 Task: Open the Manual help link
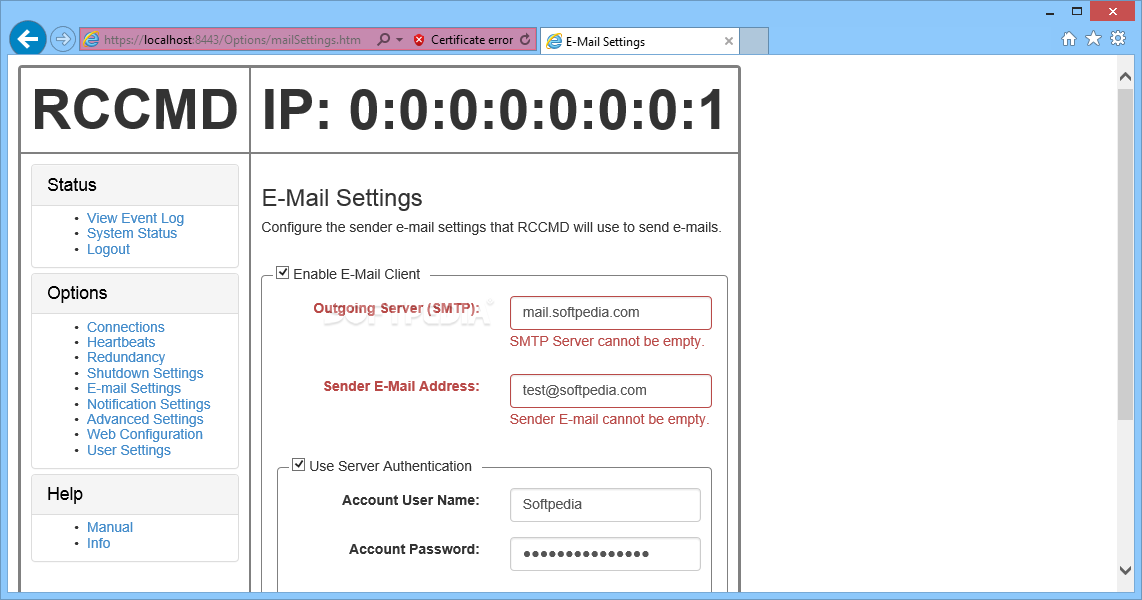110,527
